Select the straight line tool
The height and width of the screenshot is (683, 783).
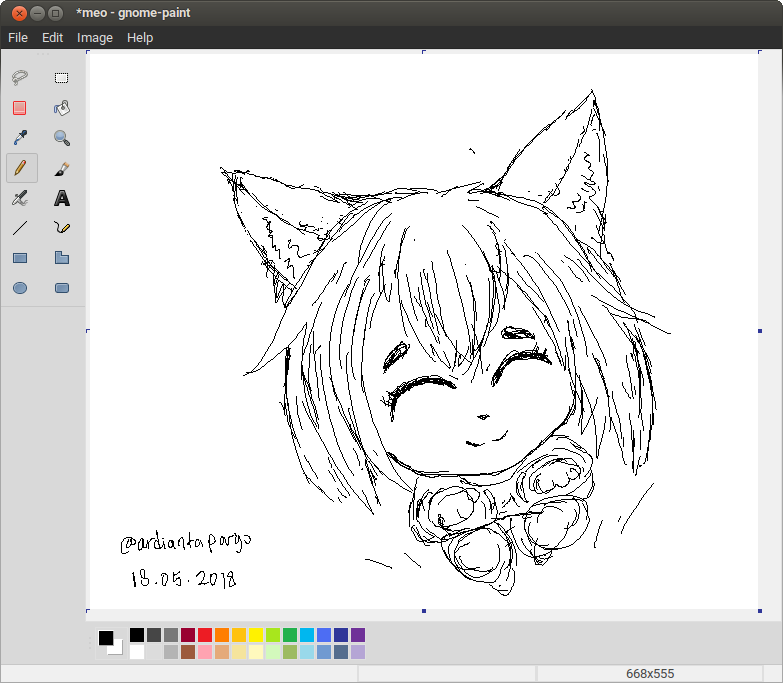20,228
